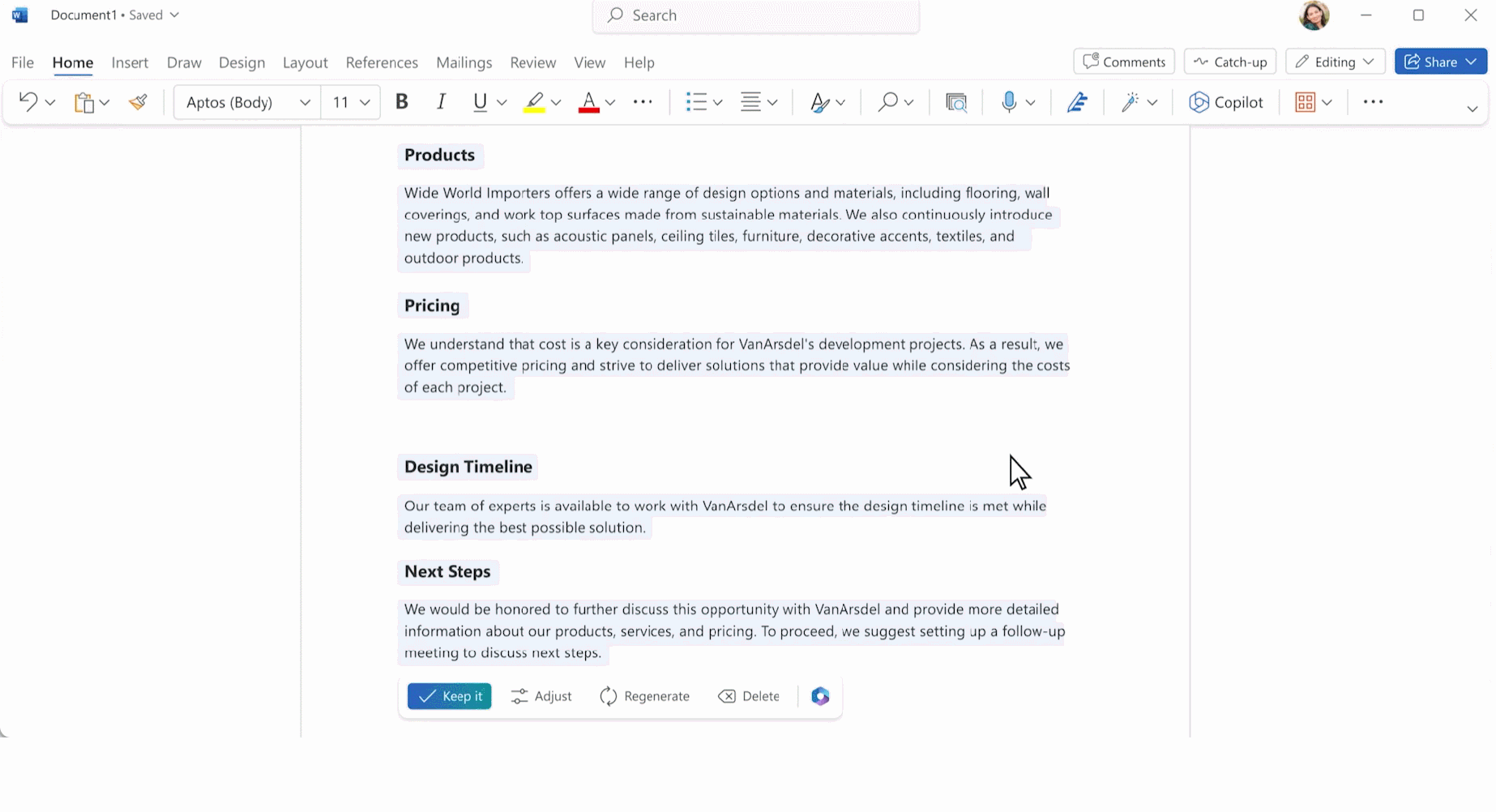This screenshot has height=812, width=1496.
Task: Click the Paste clipboard icon
Action: pyautogui.click(x=84, y=102)
